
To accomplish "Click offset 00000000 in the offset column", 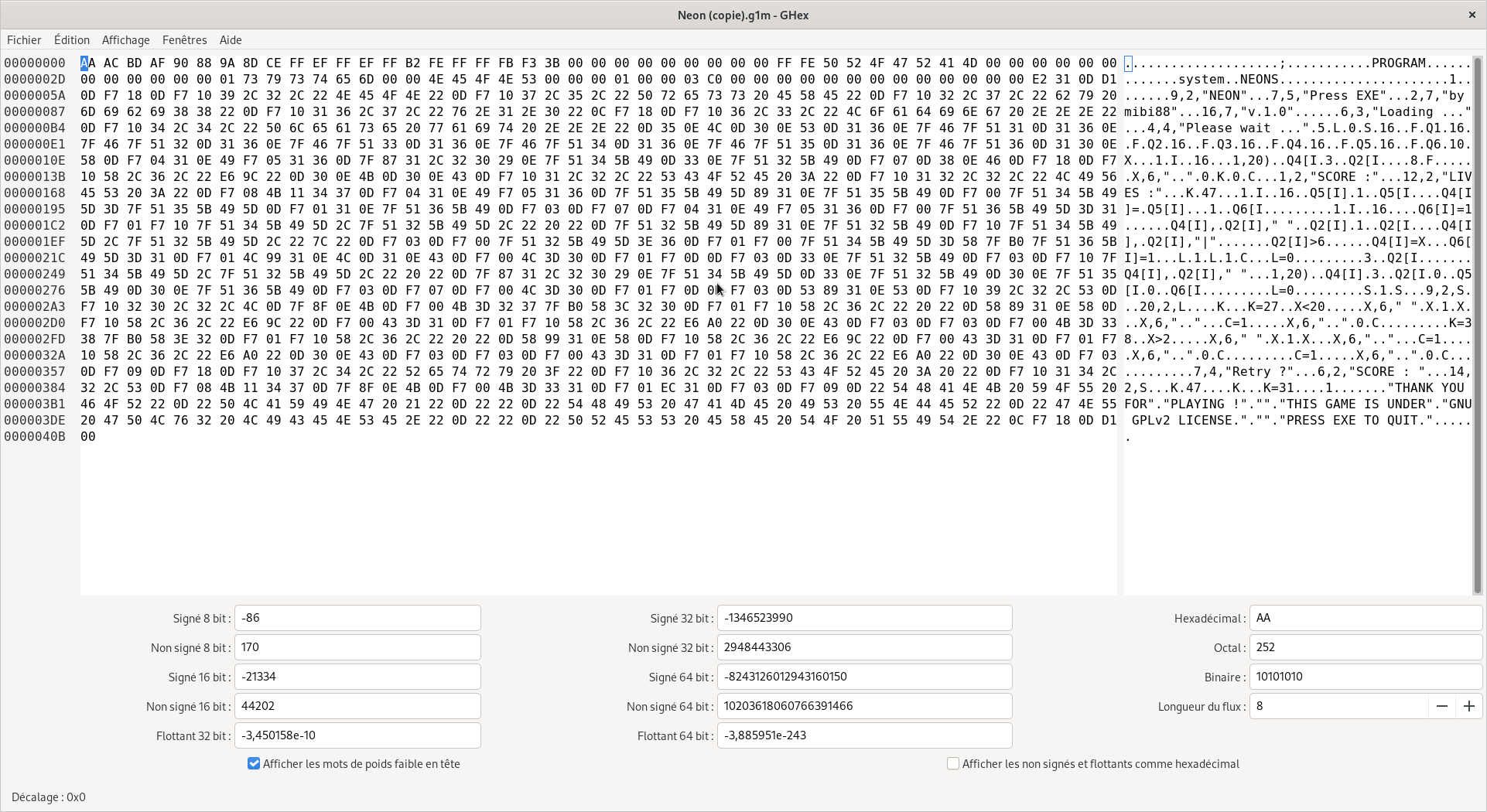I will [35, 63].
